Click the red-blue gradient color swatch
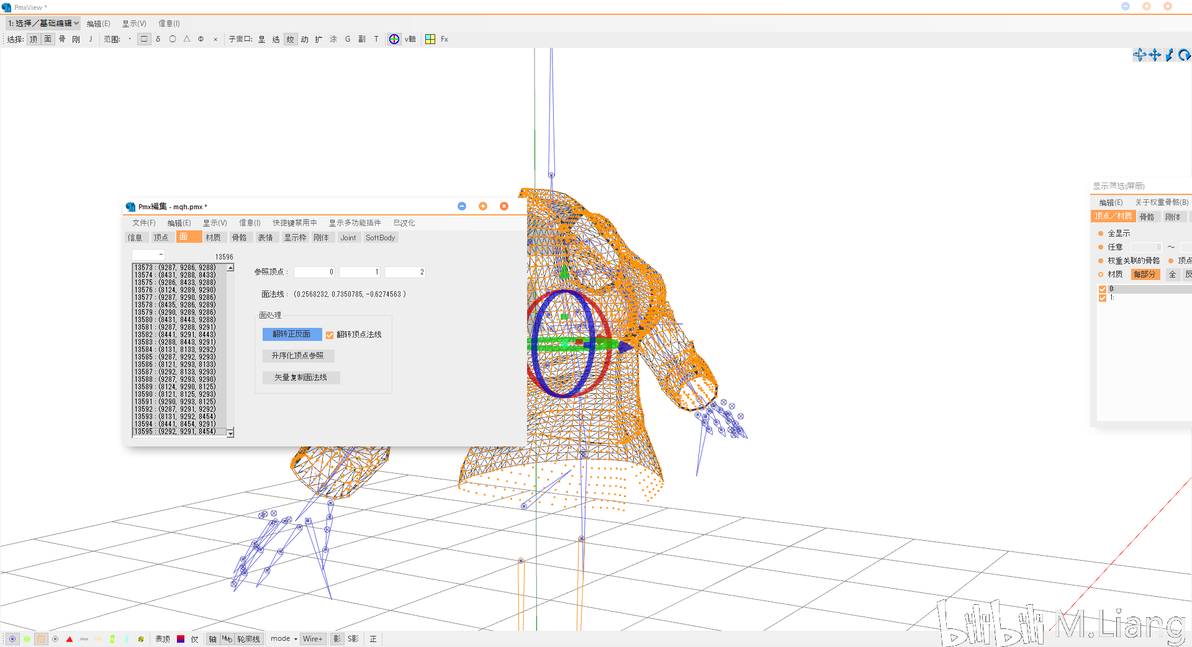1192x647 pixels. pos(181,639)
